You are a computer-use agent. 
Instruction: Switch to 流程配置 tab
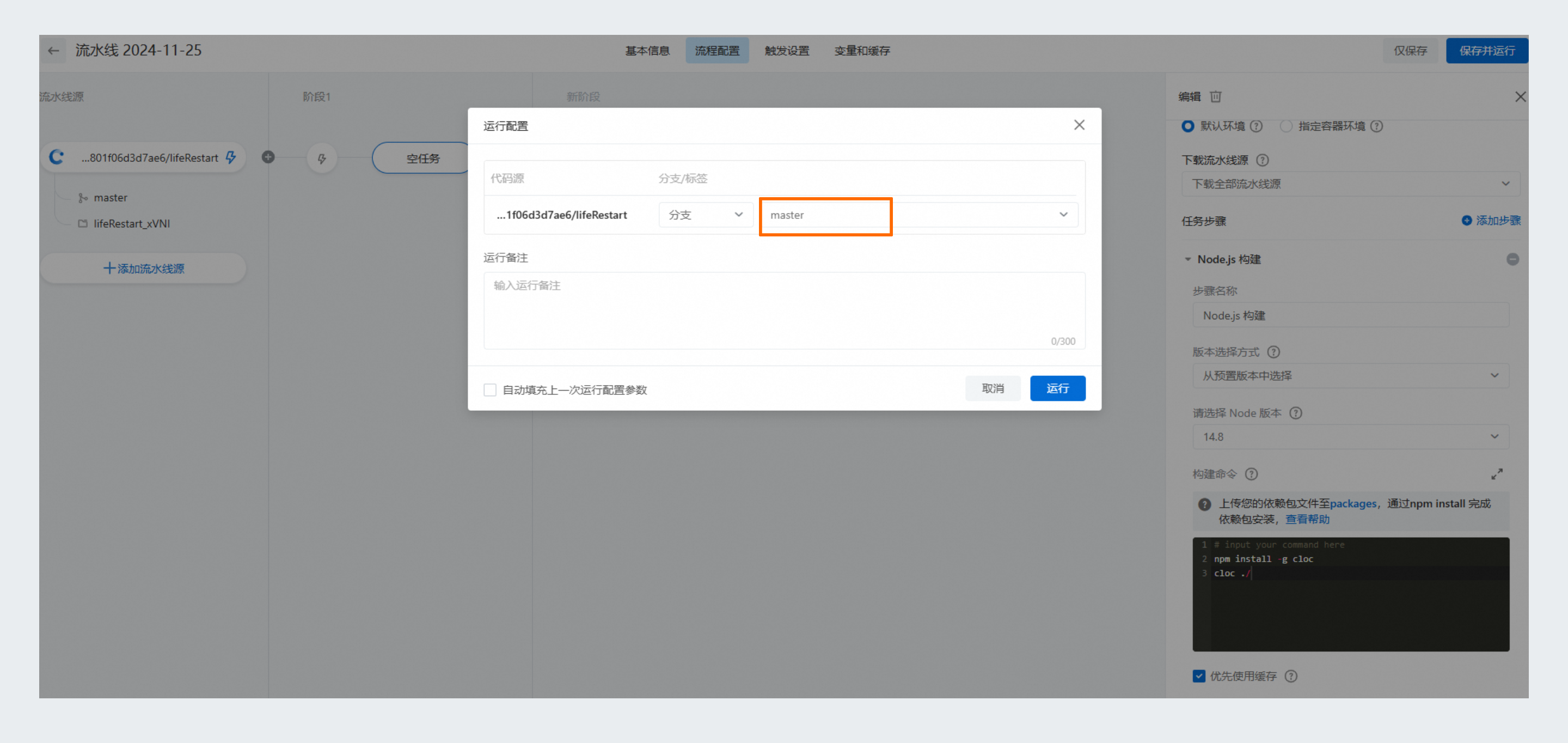click(x=717, y=51)
